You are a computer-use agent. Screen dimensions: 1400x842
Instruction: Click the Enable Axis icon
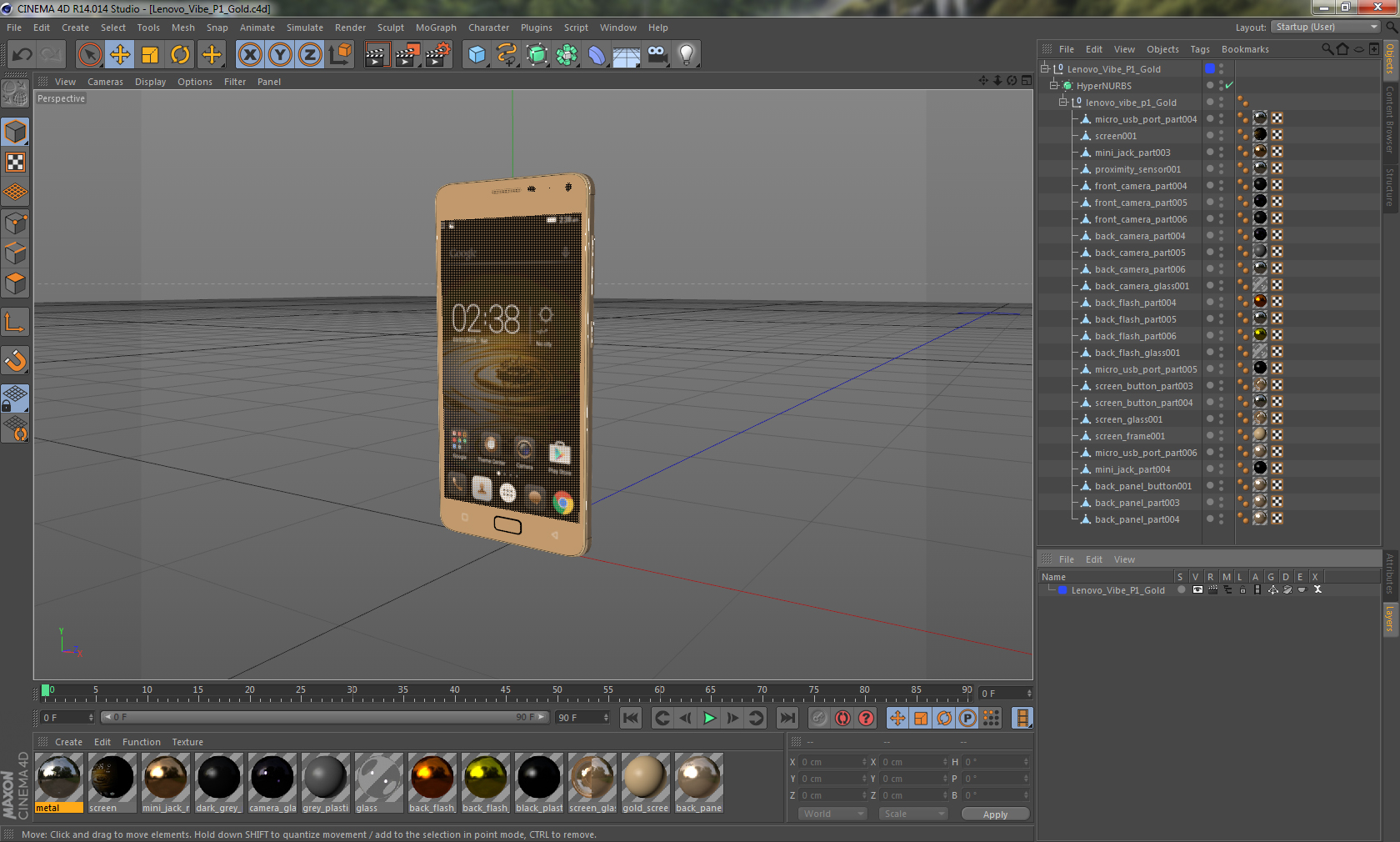(16, 322)
